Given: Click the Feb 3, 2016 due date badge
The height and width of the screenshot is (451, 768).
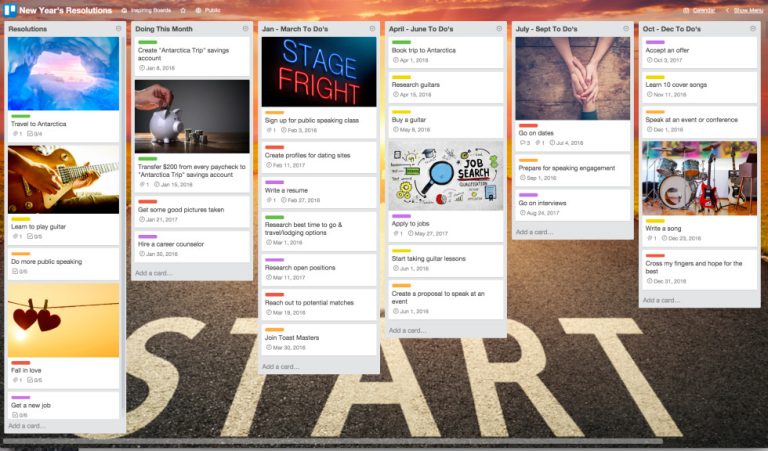Looking at the screenshot, I should [x=299, y=130].
